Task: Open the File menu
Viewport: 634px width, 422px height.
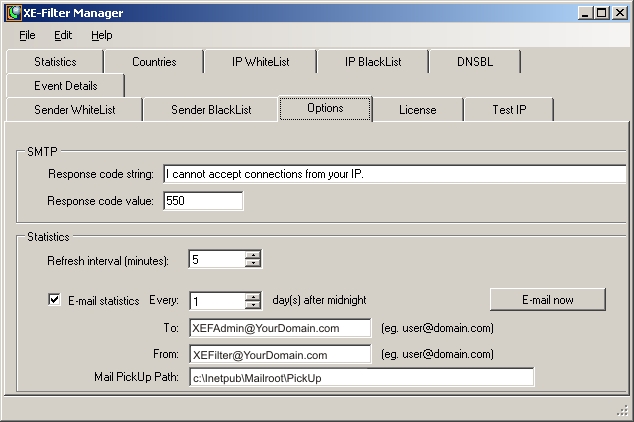Action: (x=27, y=36)
